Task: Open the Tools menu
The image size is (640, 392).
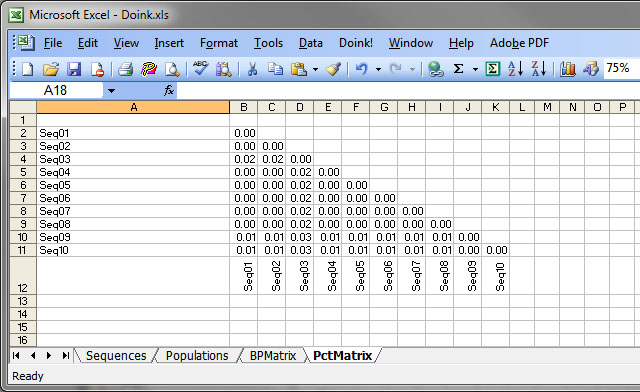Action: point(268,43)
